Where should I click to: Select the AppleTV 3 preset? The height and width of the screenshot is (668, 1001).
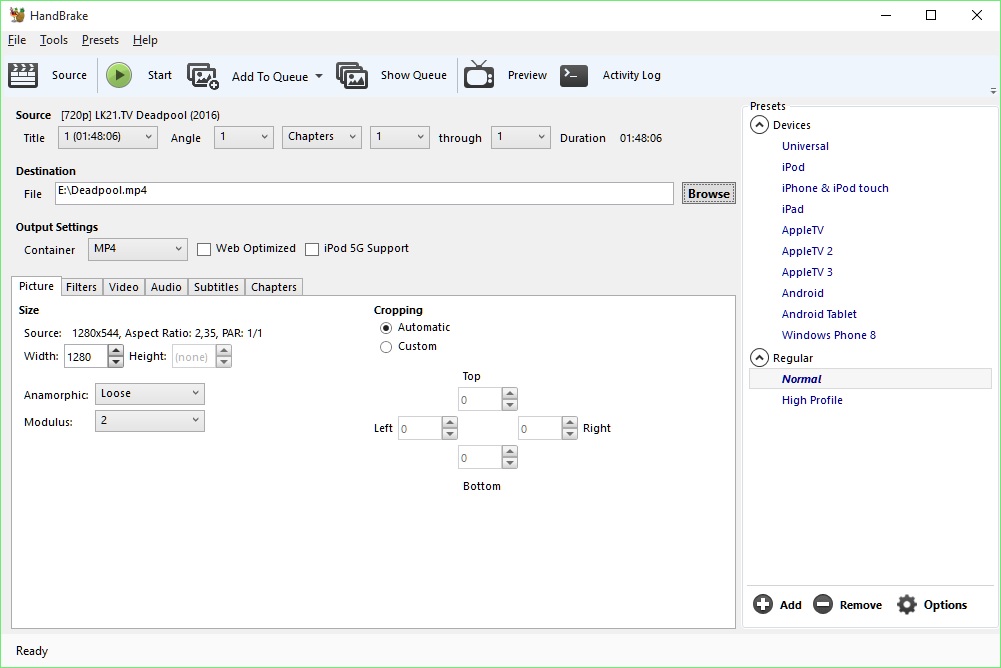coord(807,273)
